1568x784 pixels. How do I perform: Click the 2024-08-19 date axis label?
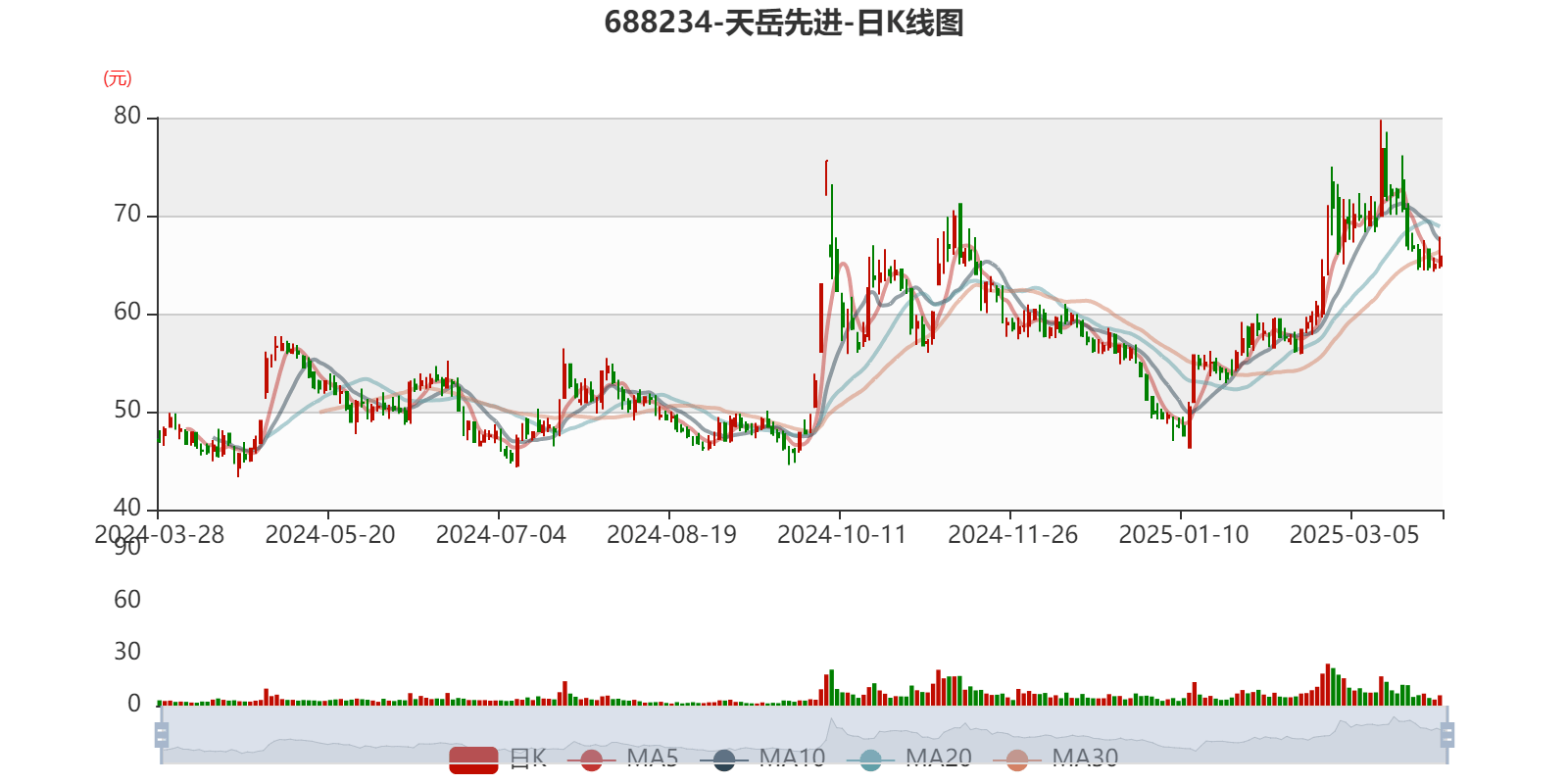coord(670,535)
